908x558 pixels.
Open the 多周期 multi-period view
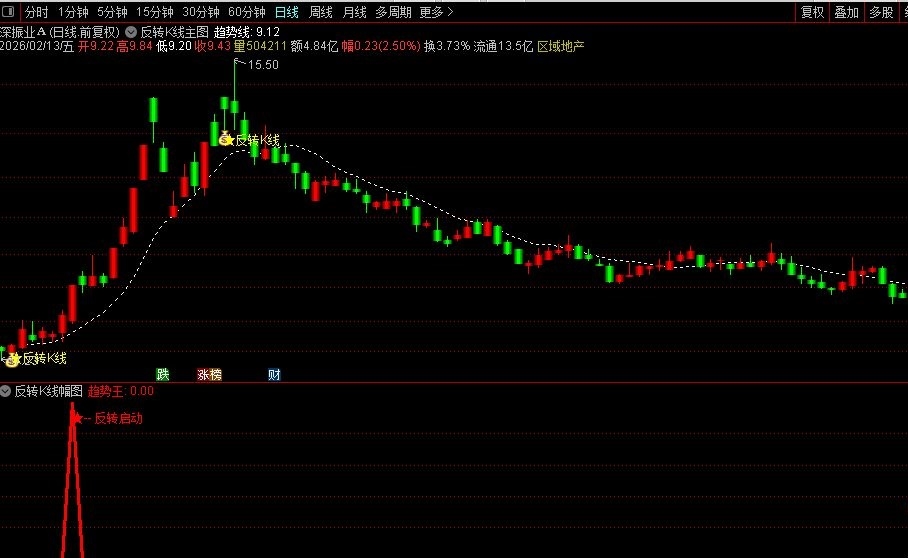[x=393, y=12]
